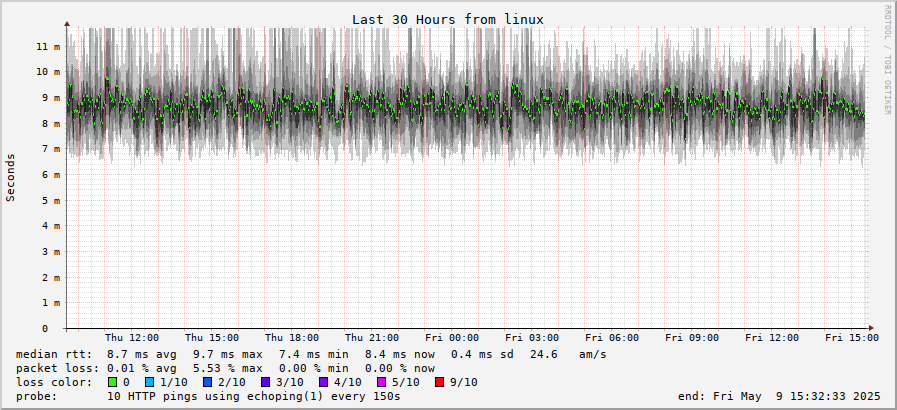The height and width of the screenshot is (410, 897).
Task: Click the '2 m' y-axis value
Action: [x=51, y=277]
